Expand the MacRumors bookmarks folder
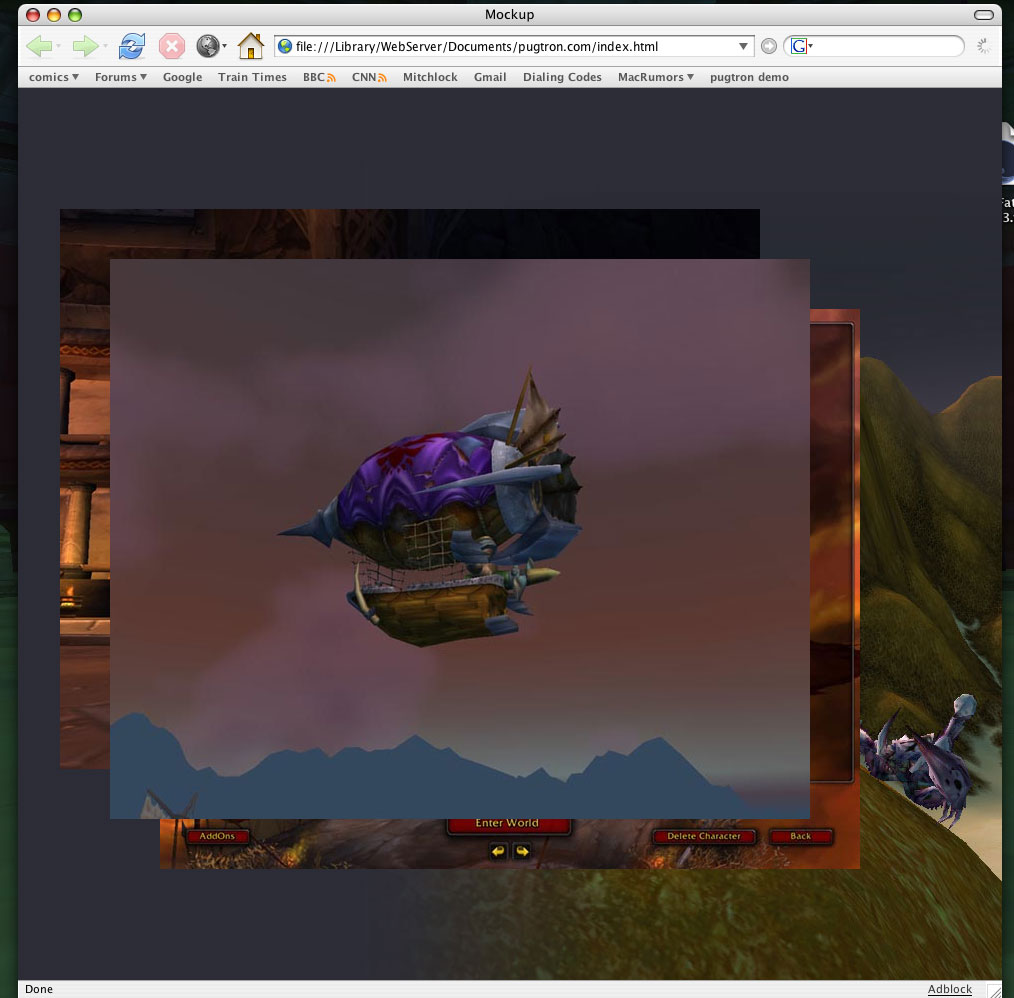Viewport: 1014px width, 998px height. [656, 77]
